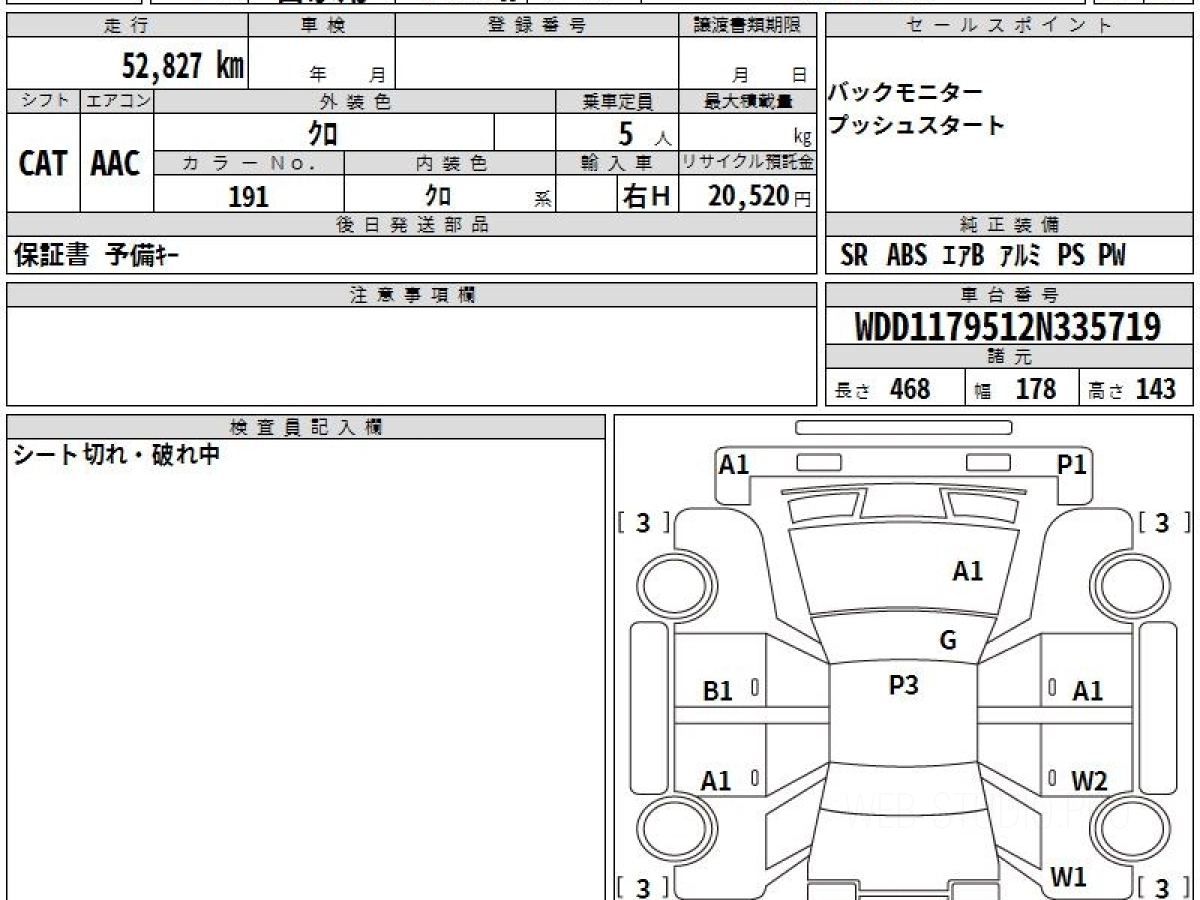Viewport: 1200px width, 900px height.
Task: Click the shift type value CAT
Action: coord(43,164)
